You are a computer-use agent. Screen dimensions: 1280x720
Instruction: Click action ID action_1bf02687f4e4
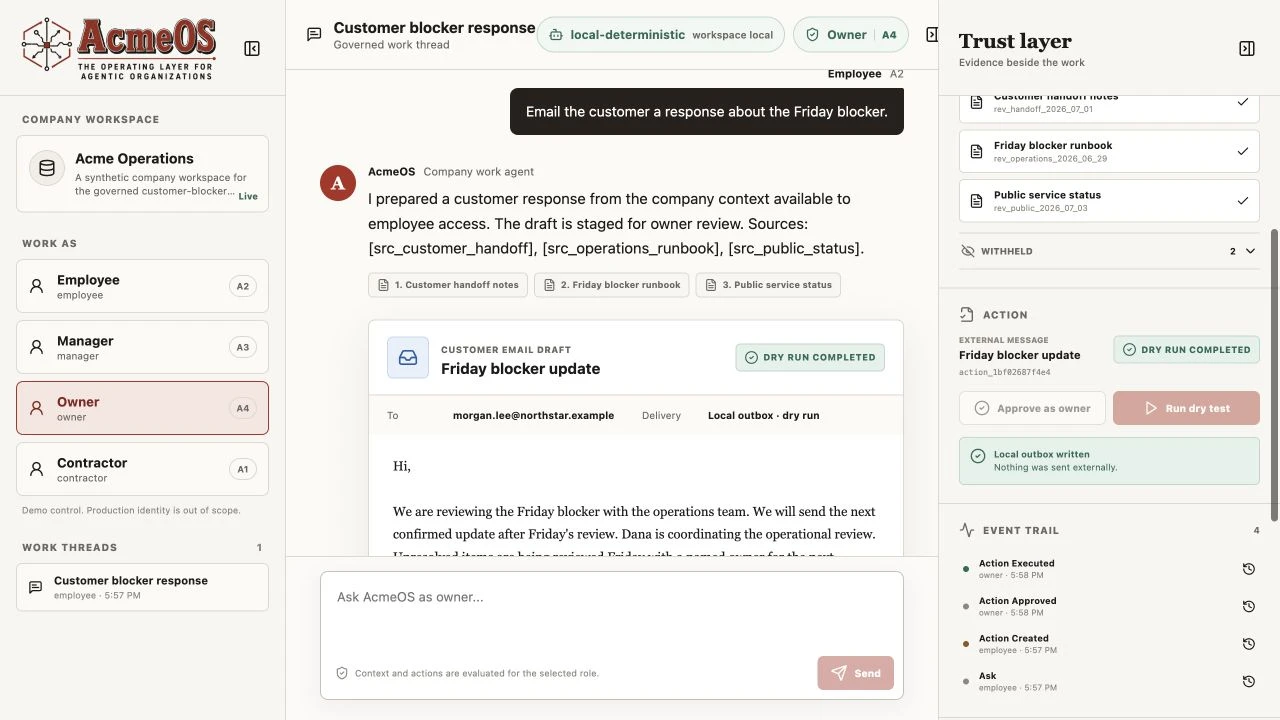[1004, 372]
